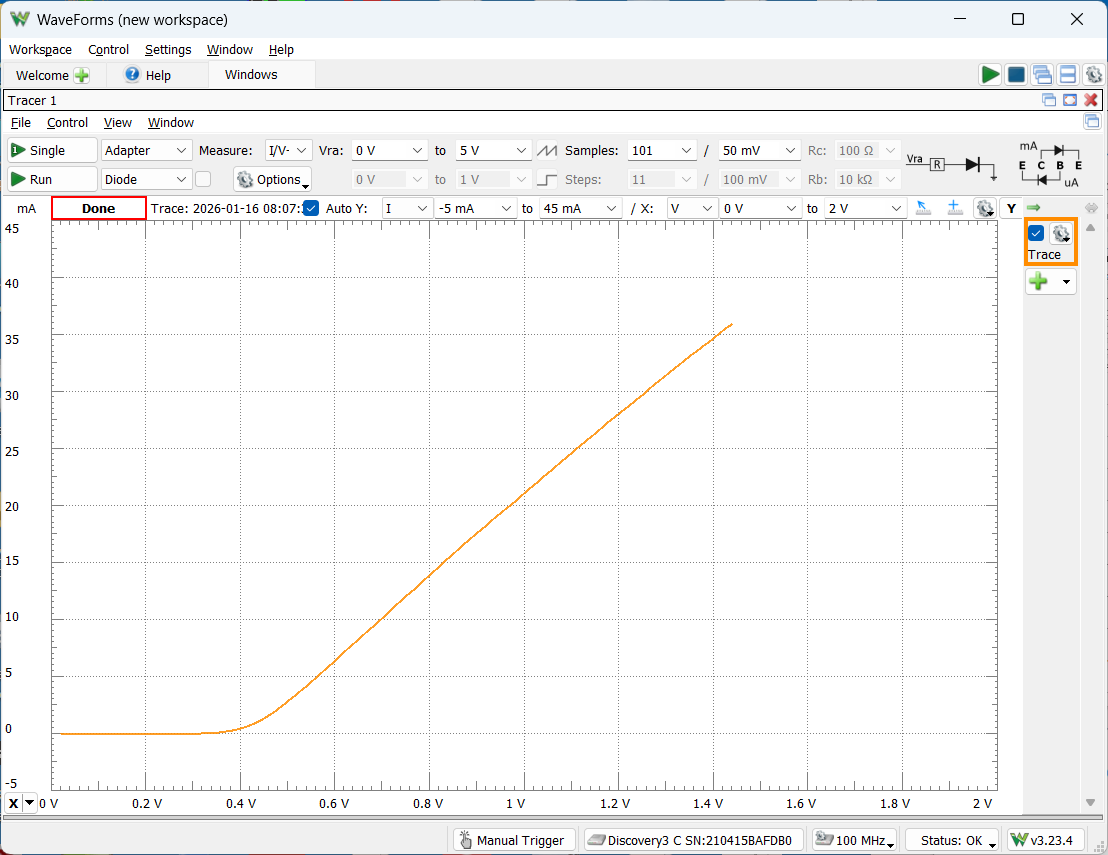This screenshot has width=1108, height=855.
Task: Click the Options button
Action: [272, 179]
